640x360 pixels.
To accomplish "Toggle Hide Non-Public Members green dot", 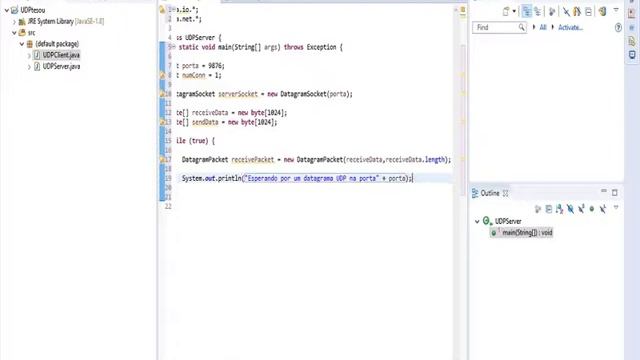I will (591, 209).
